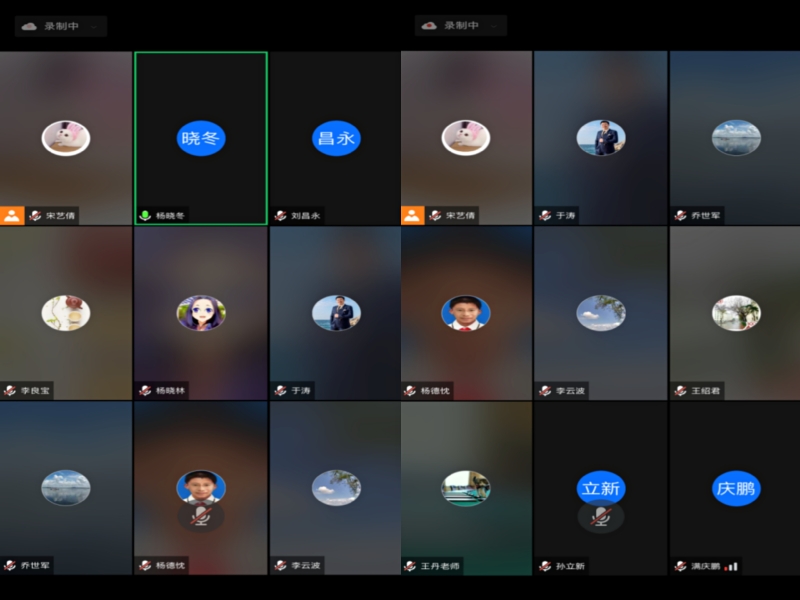
Task: Click the mic status icon beside 王绍君
Action: [x=681, y=390]
